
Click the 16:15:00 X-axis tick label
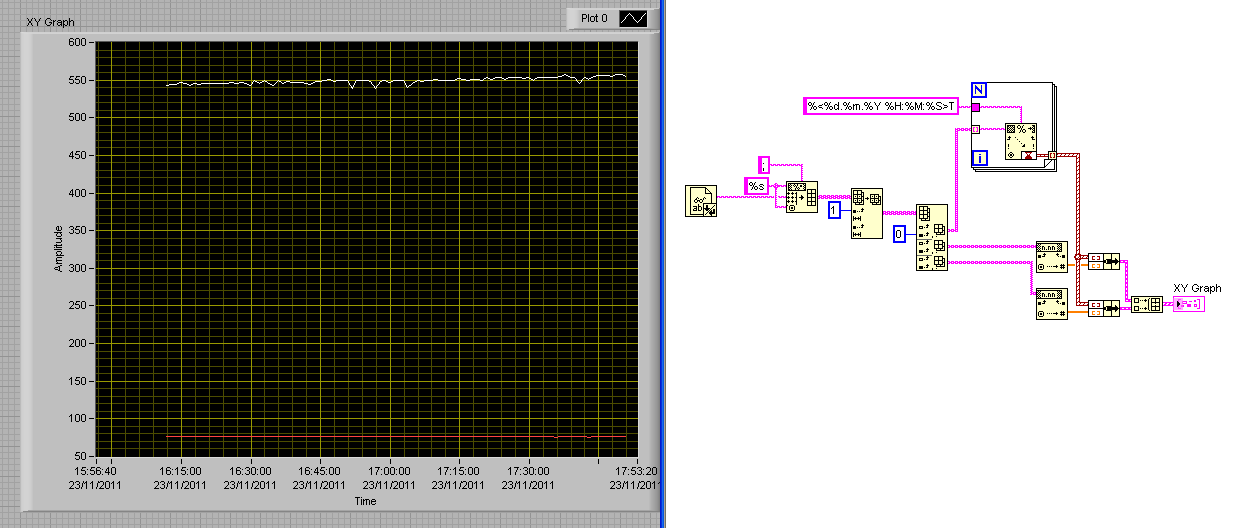tap(180, 471)
